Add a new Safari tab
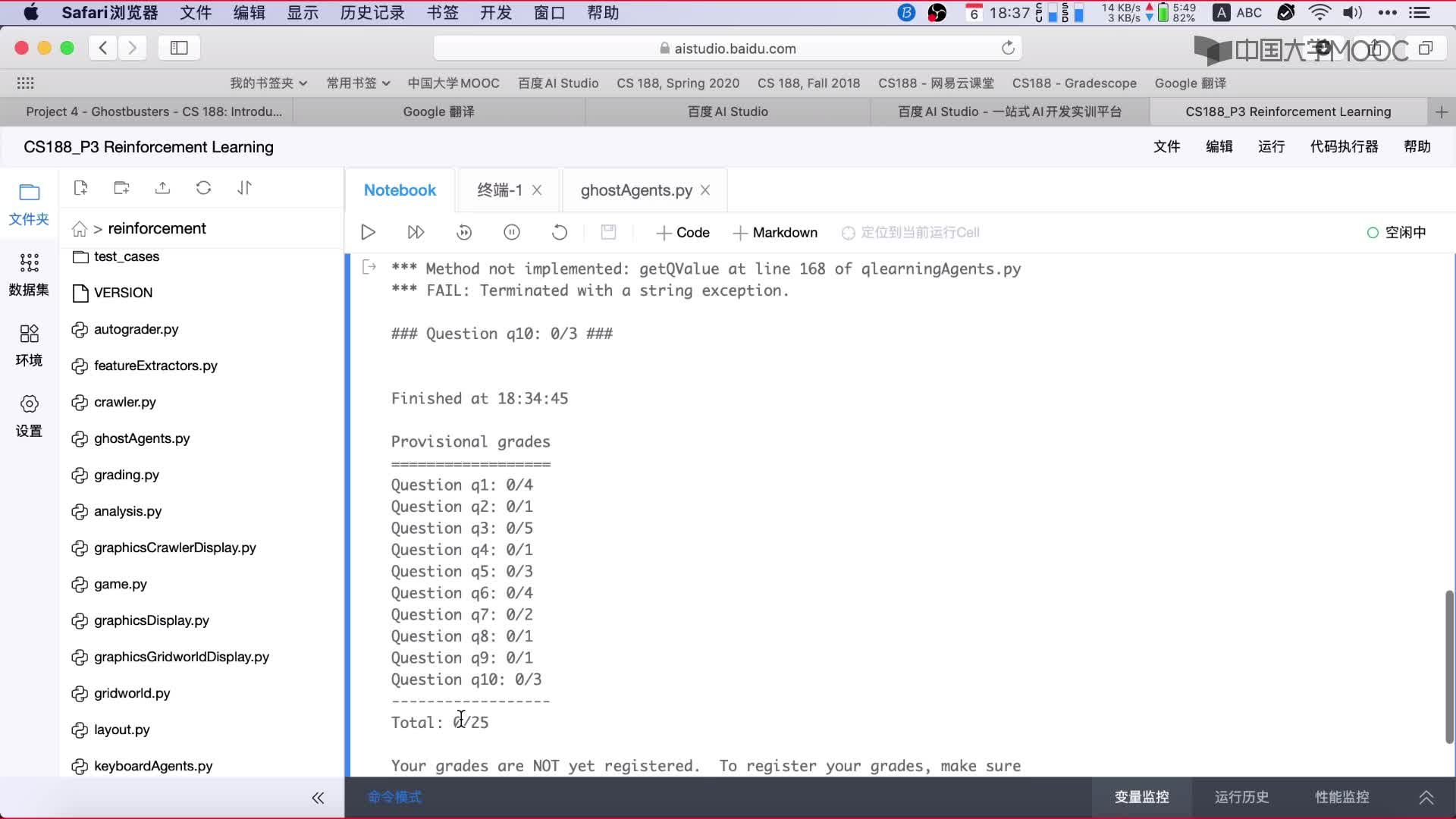Viewport: 1456px width, 819px height. point(1441,111)
